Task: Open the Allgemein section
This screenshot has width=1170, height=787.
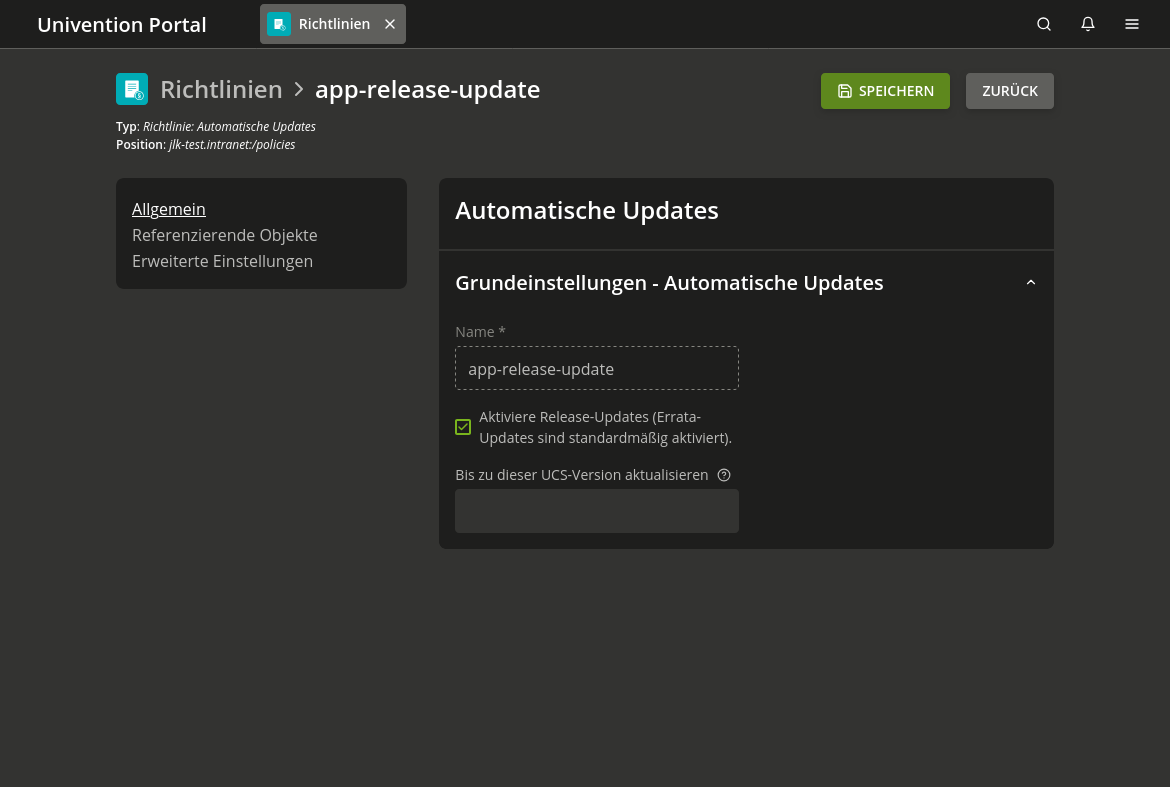Action: coord(168,209)
